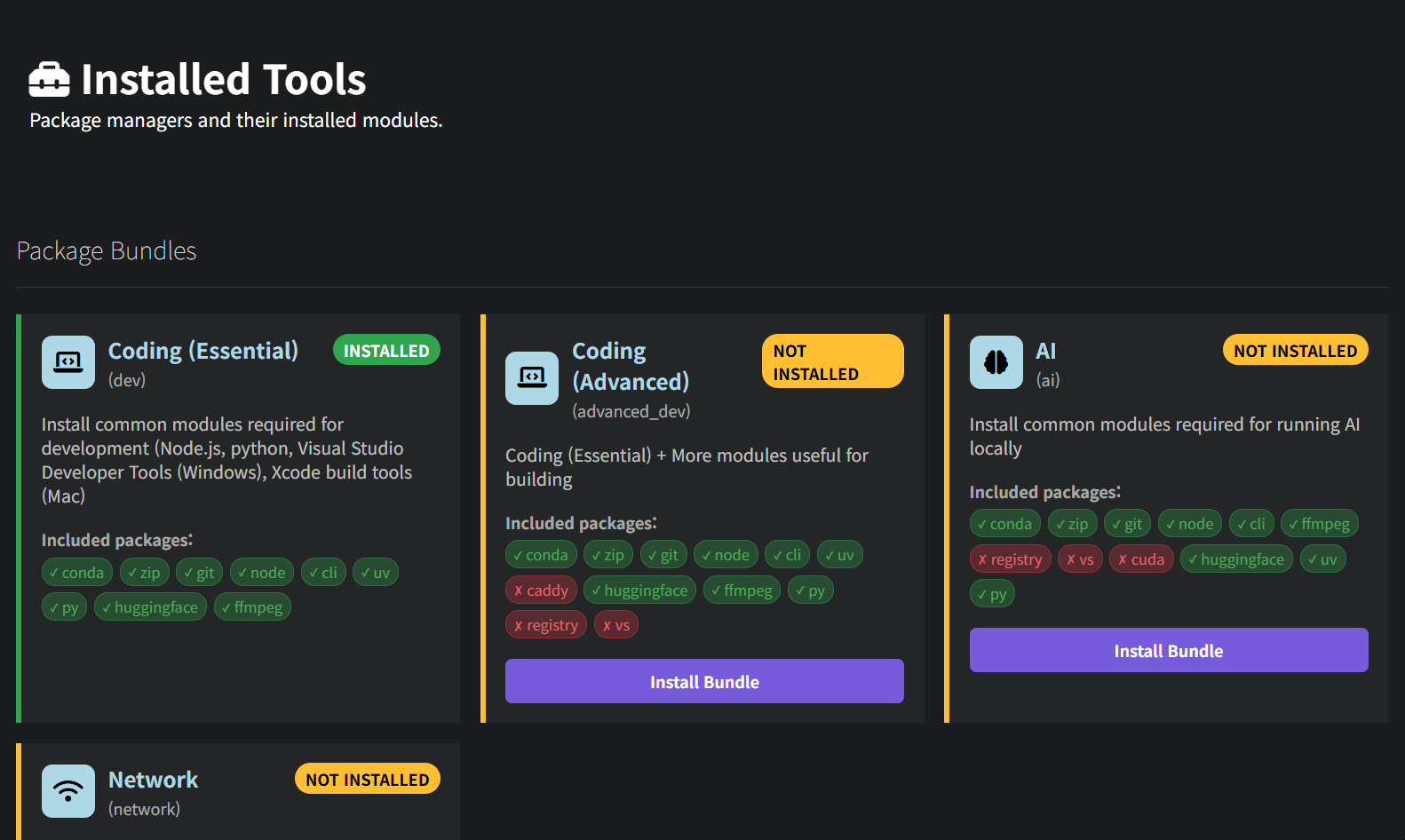Click the Coding (Essential) laptop code icon

68,362
